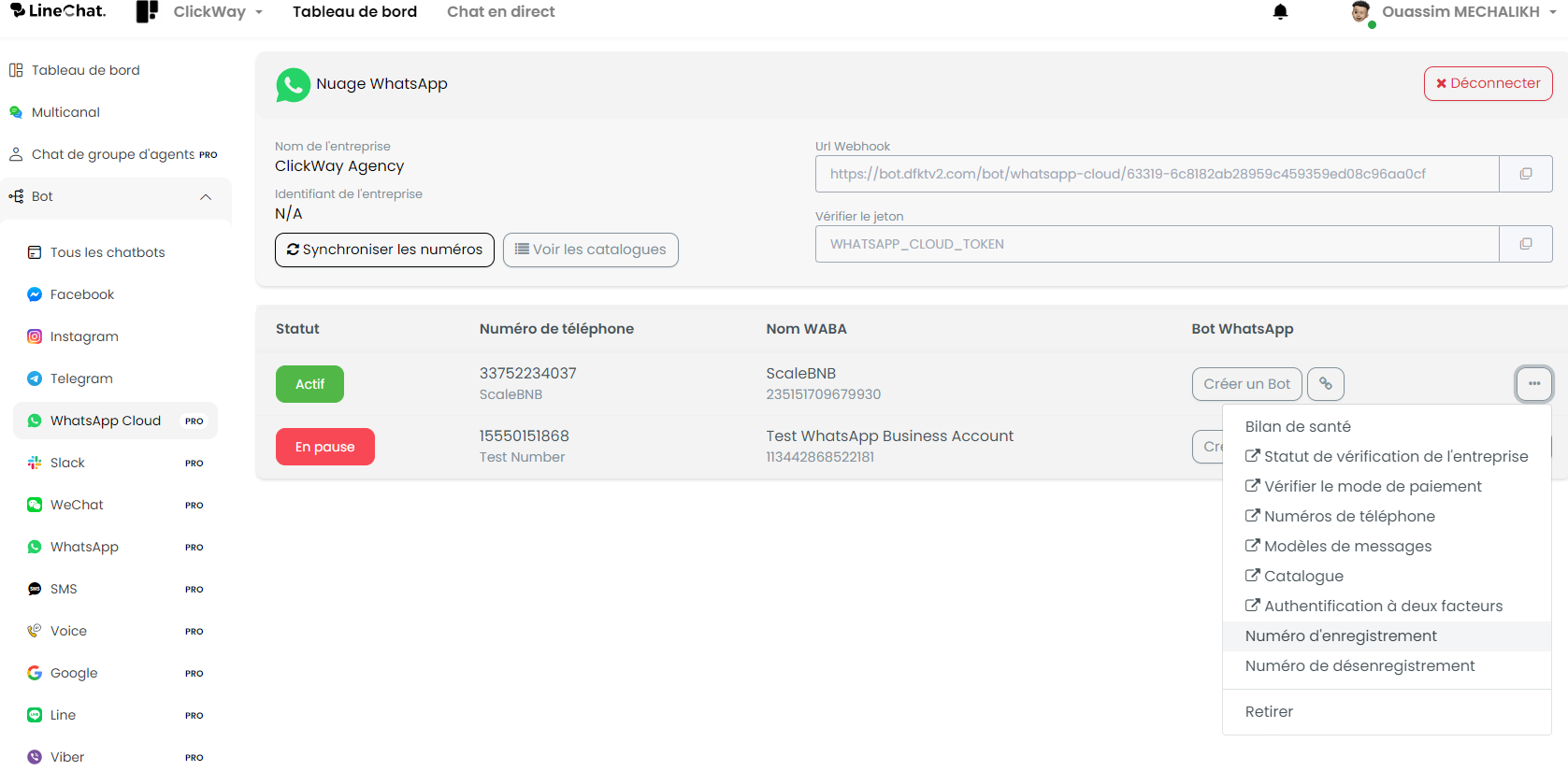The height and width of the screenshot is (771, 1568).
Task: Open Catalogue menu entry
Action: pyautogui.click(x=1387, y=577)
